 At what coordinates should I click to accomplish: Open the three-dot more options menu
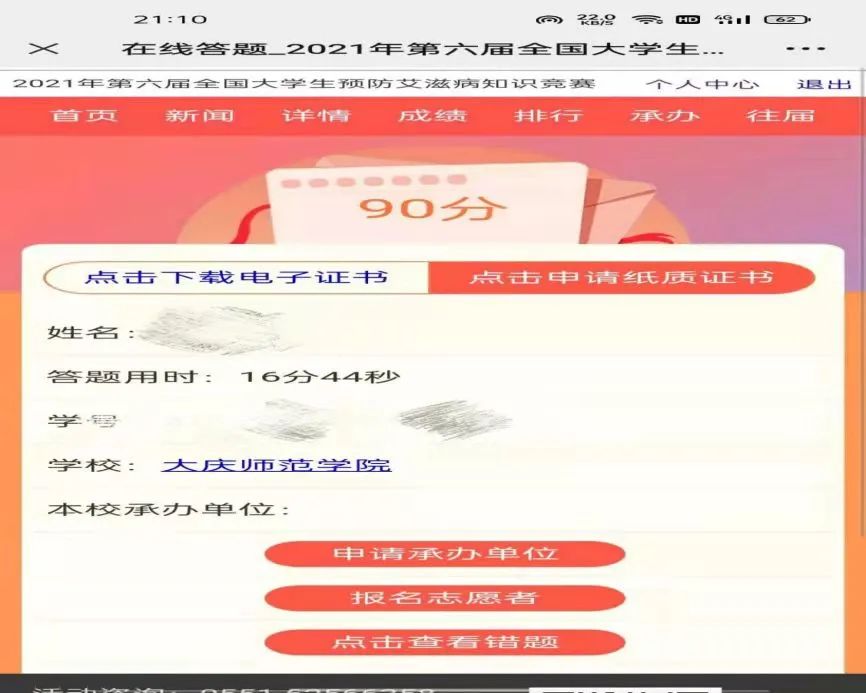click(806, 49)
